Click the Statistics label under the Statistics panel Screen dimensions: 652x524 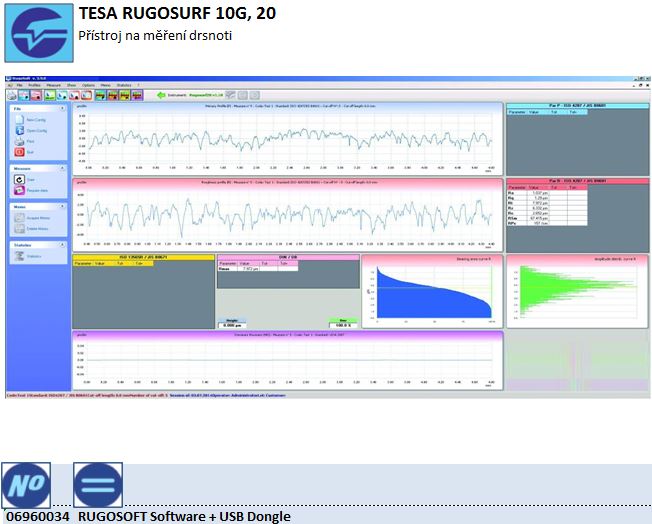tap(34, 256)
